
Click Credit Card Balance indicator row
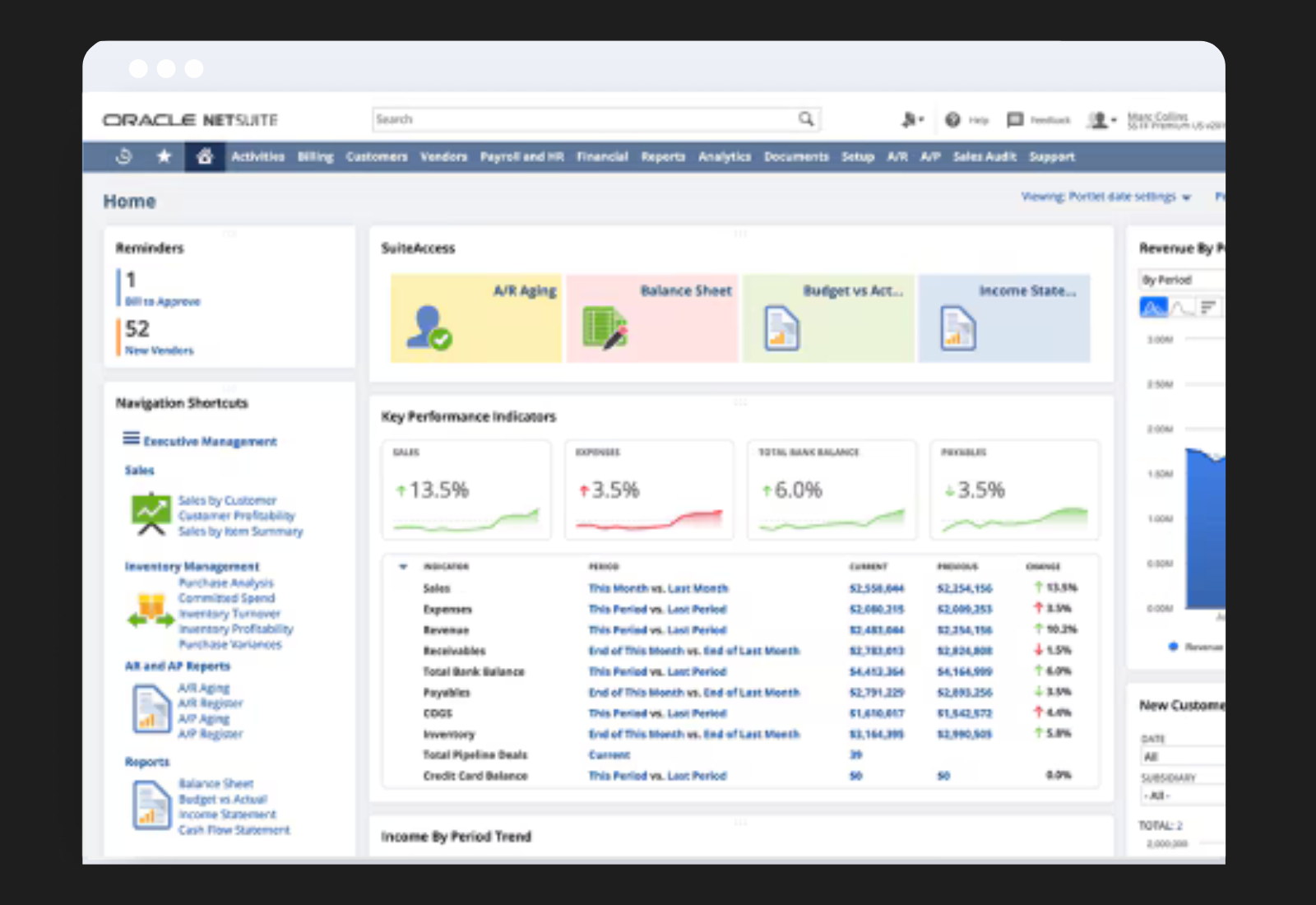pyautogui.click(x=740, y=776)
